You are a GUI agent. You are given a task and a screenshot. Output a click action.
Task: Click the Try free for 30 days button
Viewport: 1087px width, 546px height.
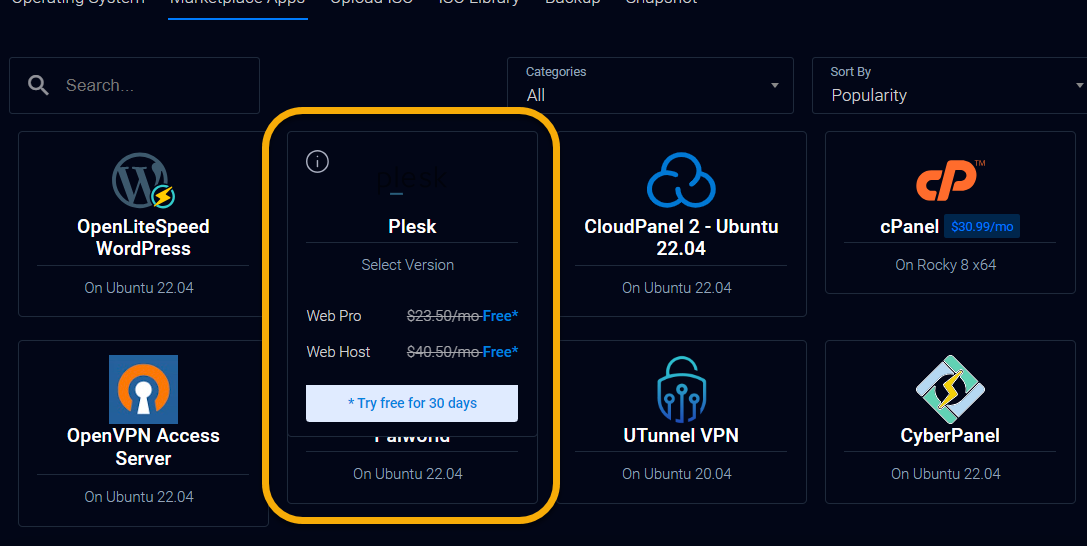click(x=412, y=403)
